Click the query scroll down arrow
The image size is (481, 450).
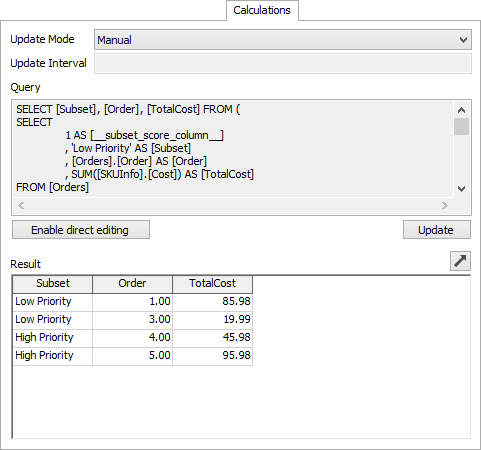461,189
